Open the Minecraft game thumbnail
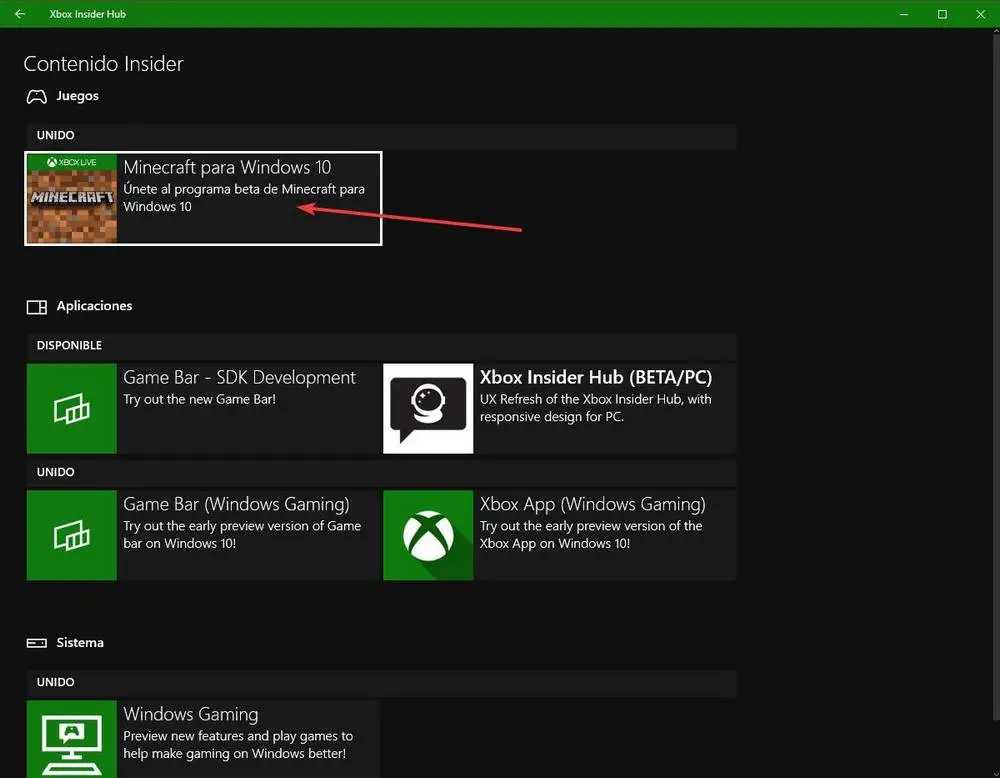 pyautogui.click(x=71, y=198)
